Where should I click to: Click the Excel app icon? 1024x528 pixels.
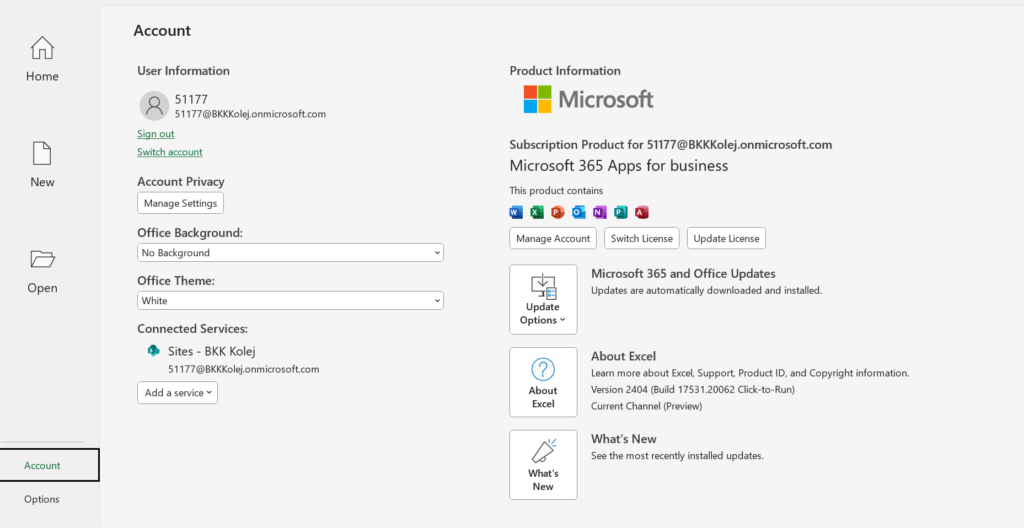coord(537,212)
